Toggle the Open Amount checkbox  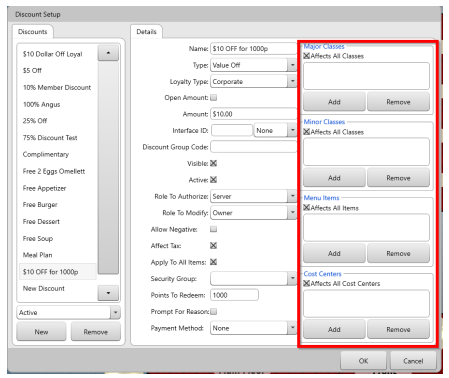click(x=214, y=98)
